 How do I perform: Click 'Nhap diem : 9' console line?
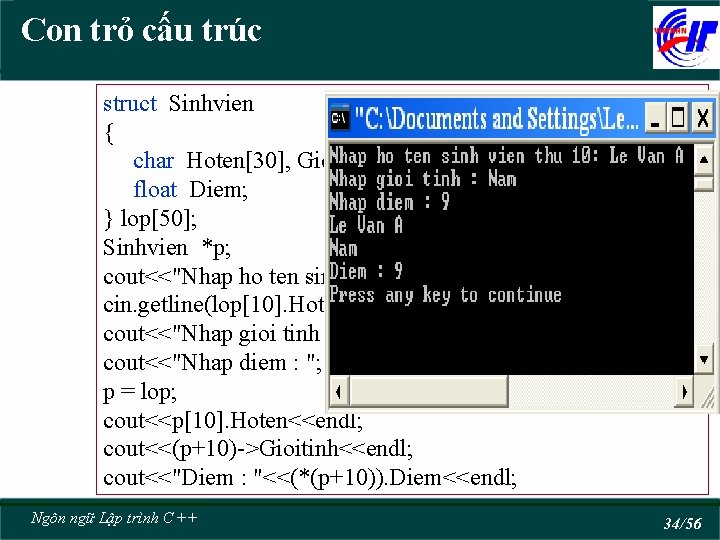(x=389, y=202)
